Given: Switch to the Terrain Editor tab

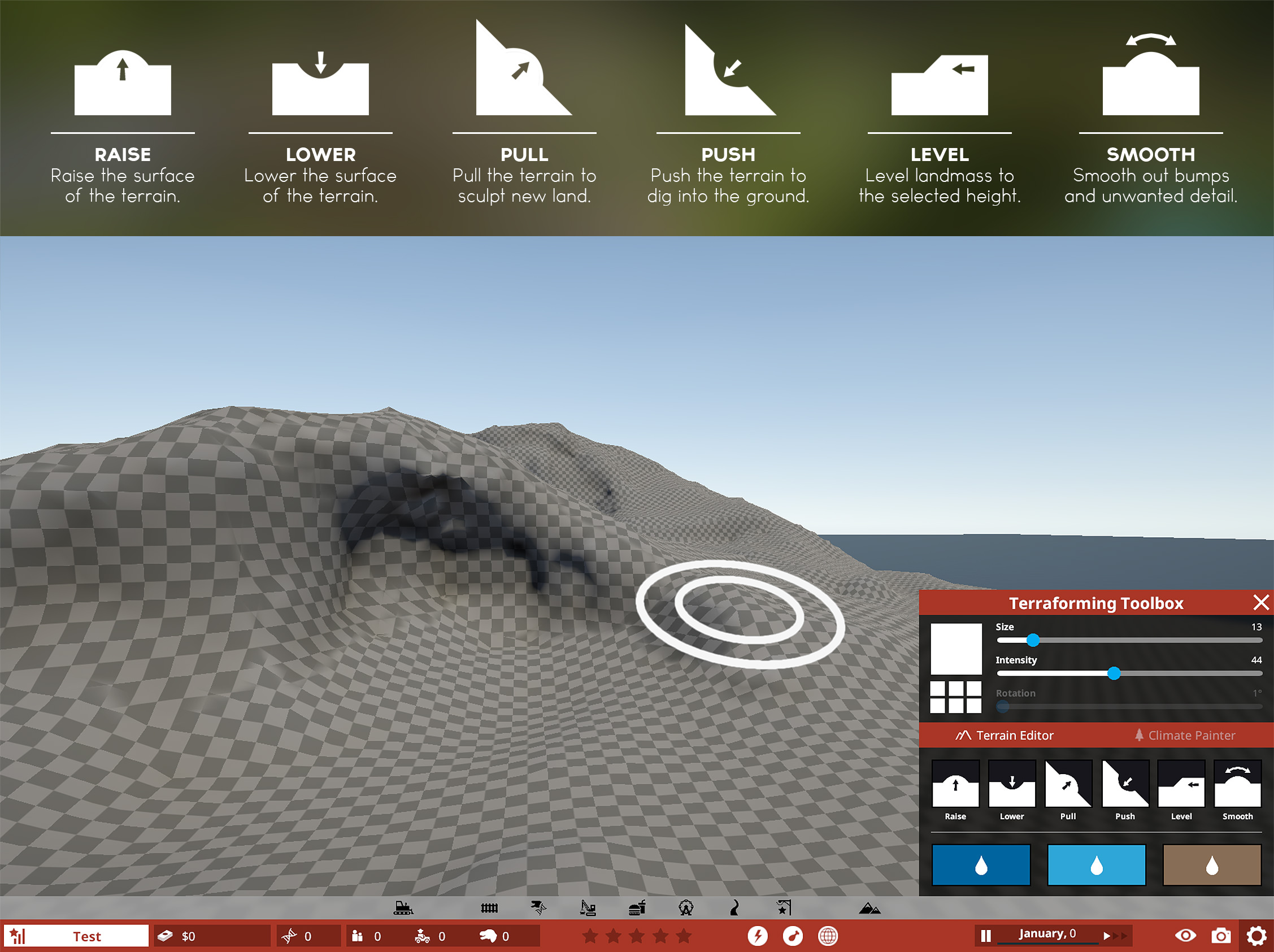Looking at the screenshot, I should (1005, 736).
